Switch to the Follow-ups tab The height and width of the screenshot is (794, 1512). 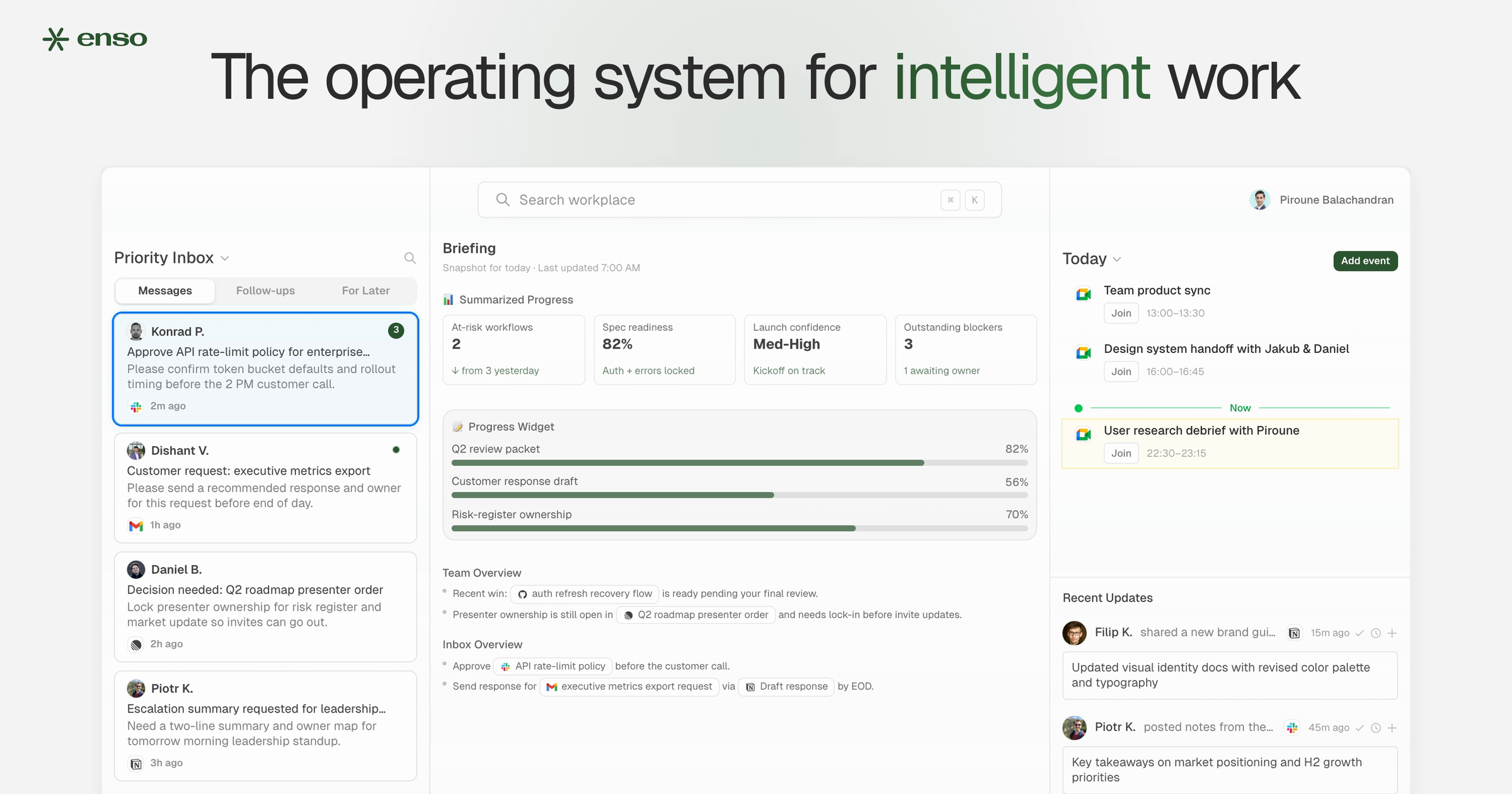click(x=265, y=291)
